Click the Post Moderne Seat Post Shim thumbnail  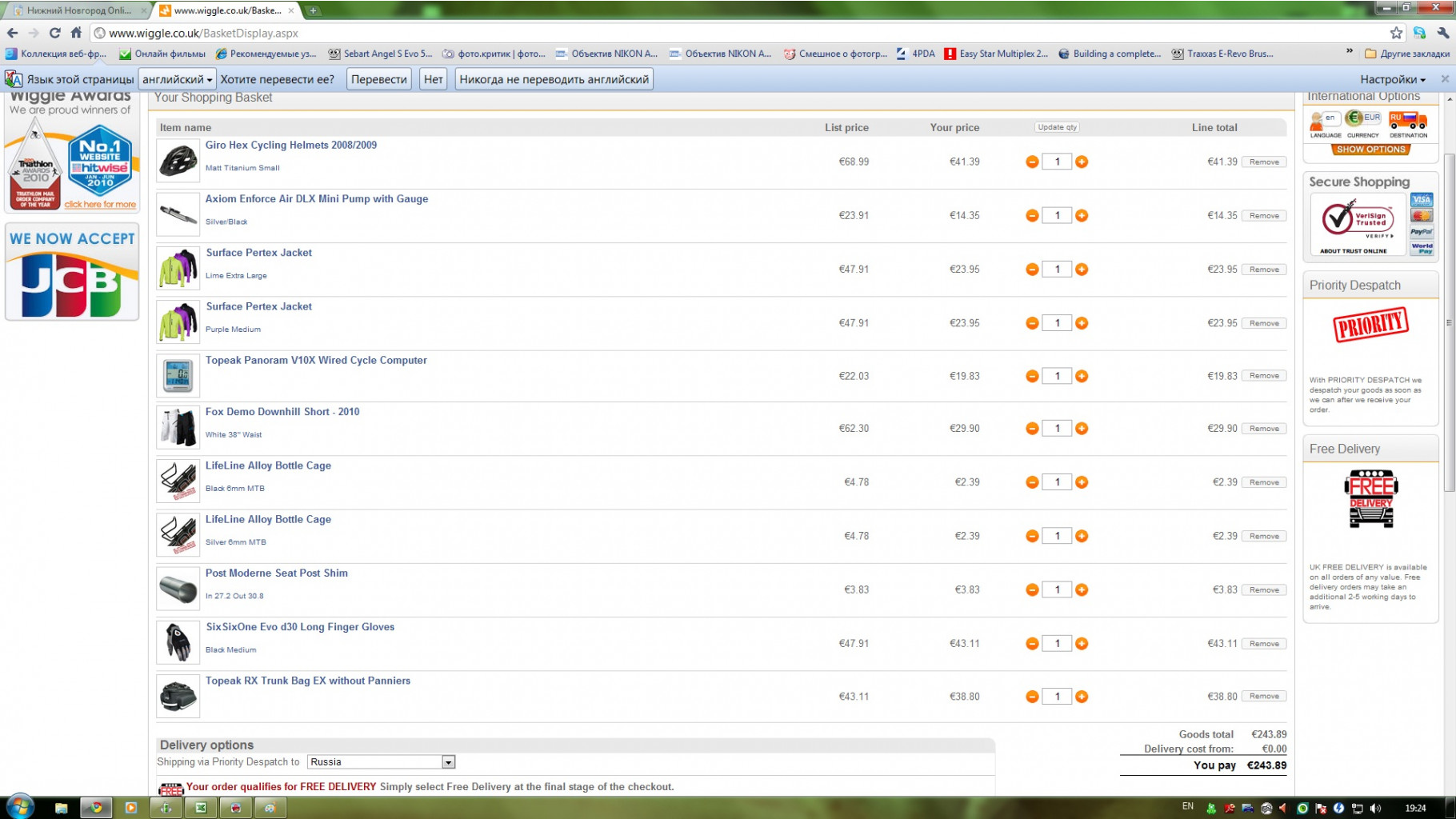pos(178,589)
